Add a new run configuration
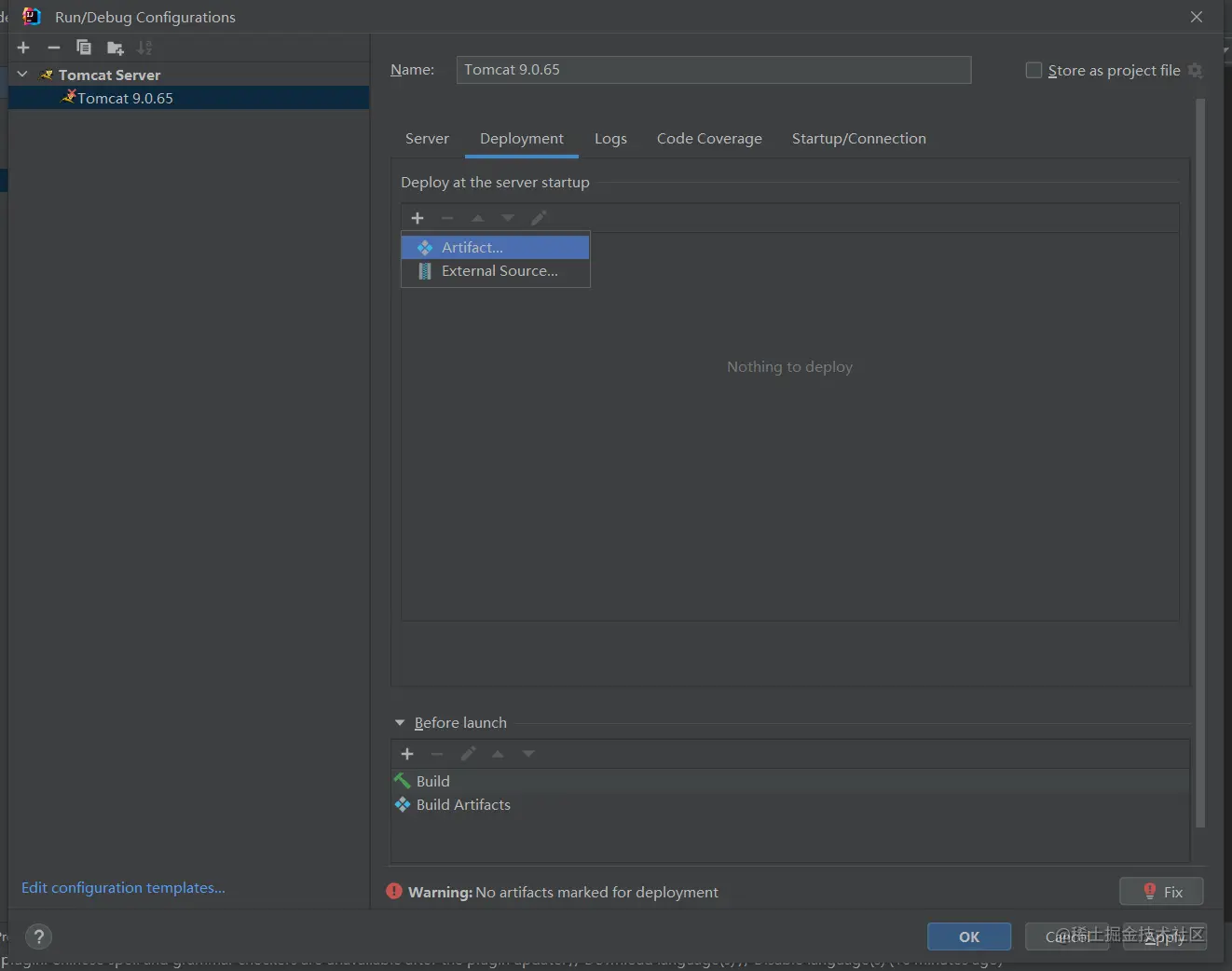This screenshot has width=1232, height=971. (24, 48)
